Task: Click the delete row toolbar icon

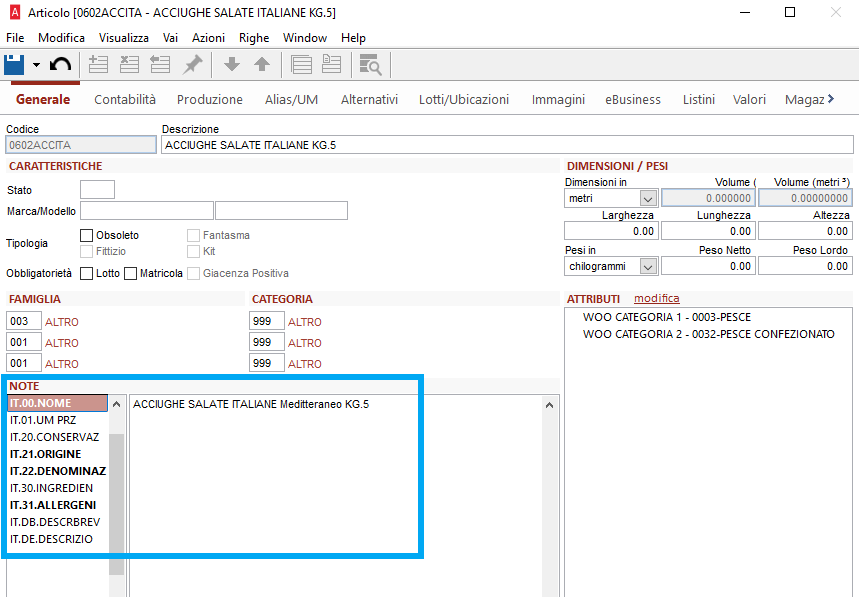Action: [129, 65]
